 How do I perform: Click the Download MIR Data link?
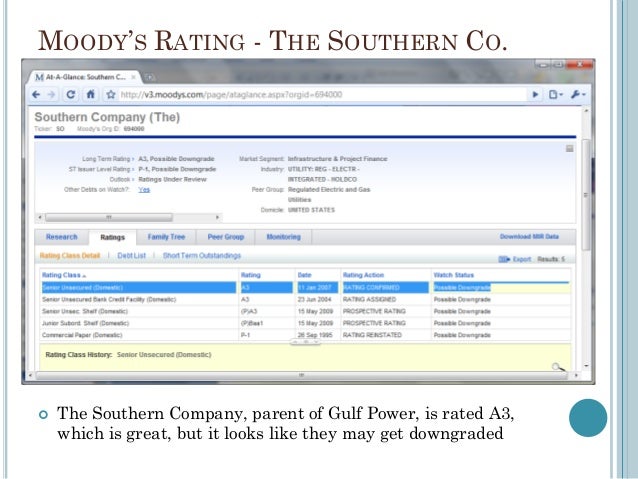coord(529,236)
